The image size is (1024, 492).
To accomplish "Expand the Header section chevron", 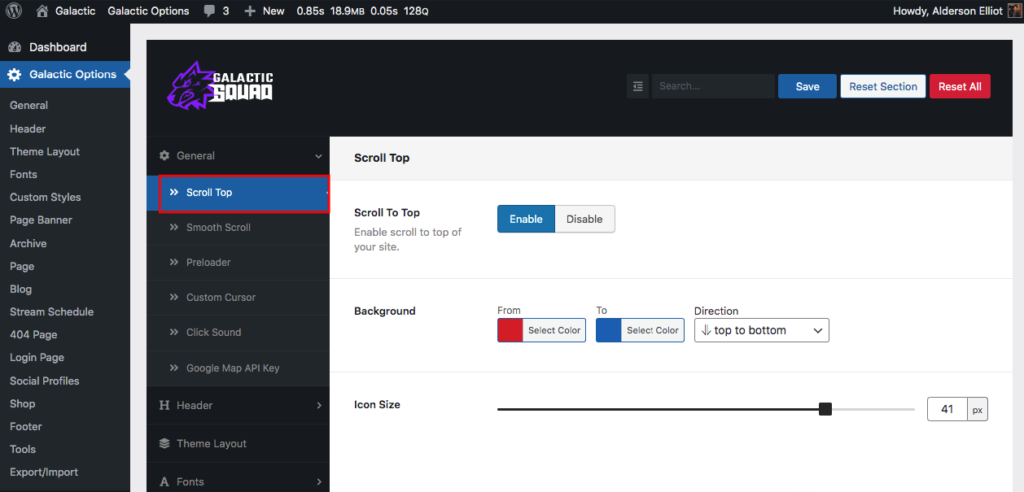I will coord(319,405).
